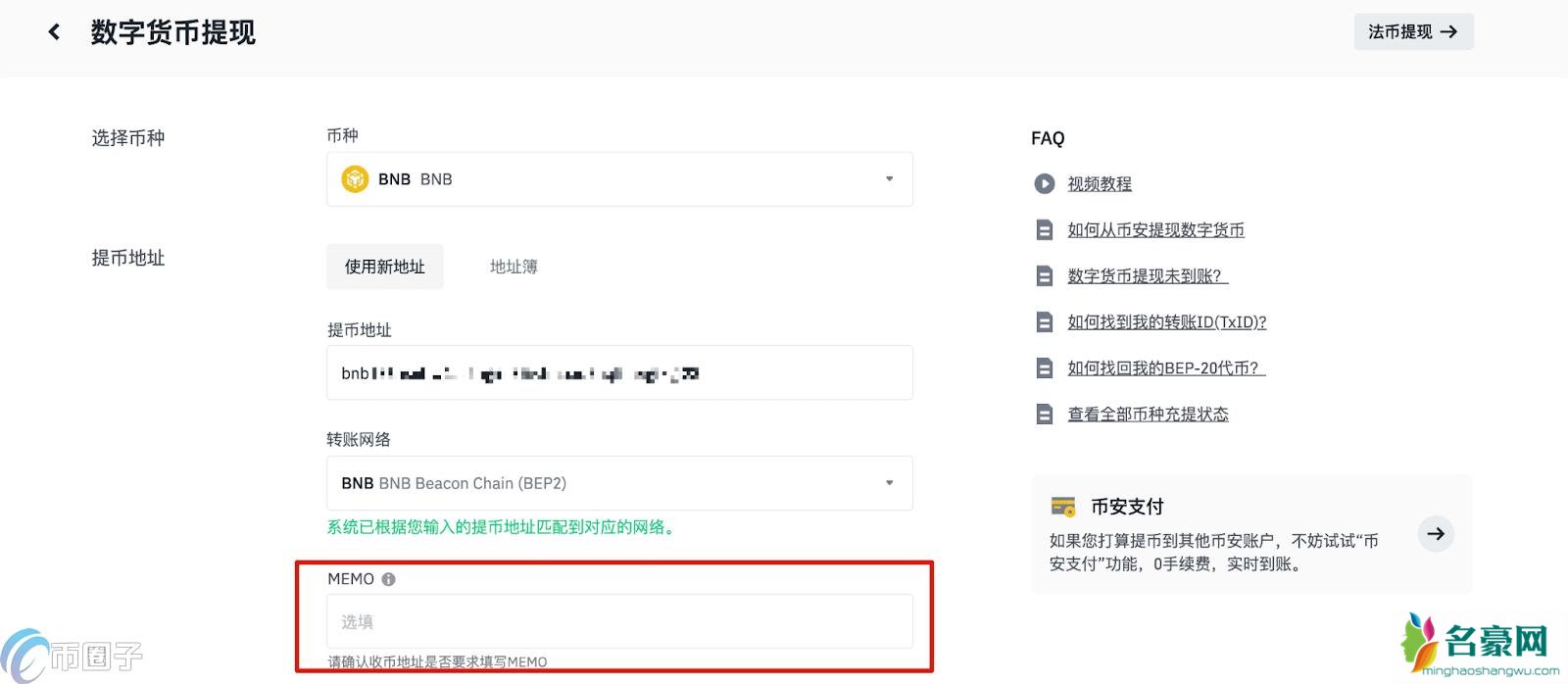Switch to the 地址簿 tab
Image resolution: width=1568 pixels, height=684 pixels.
tap(514, 267)
